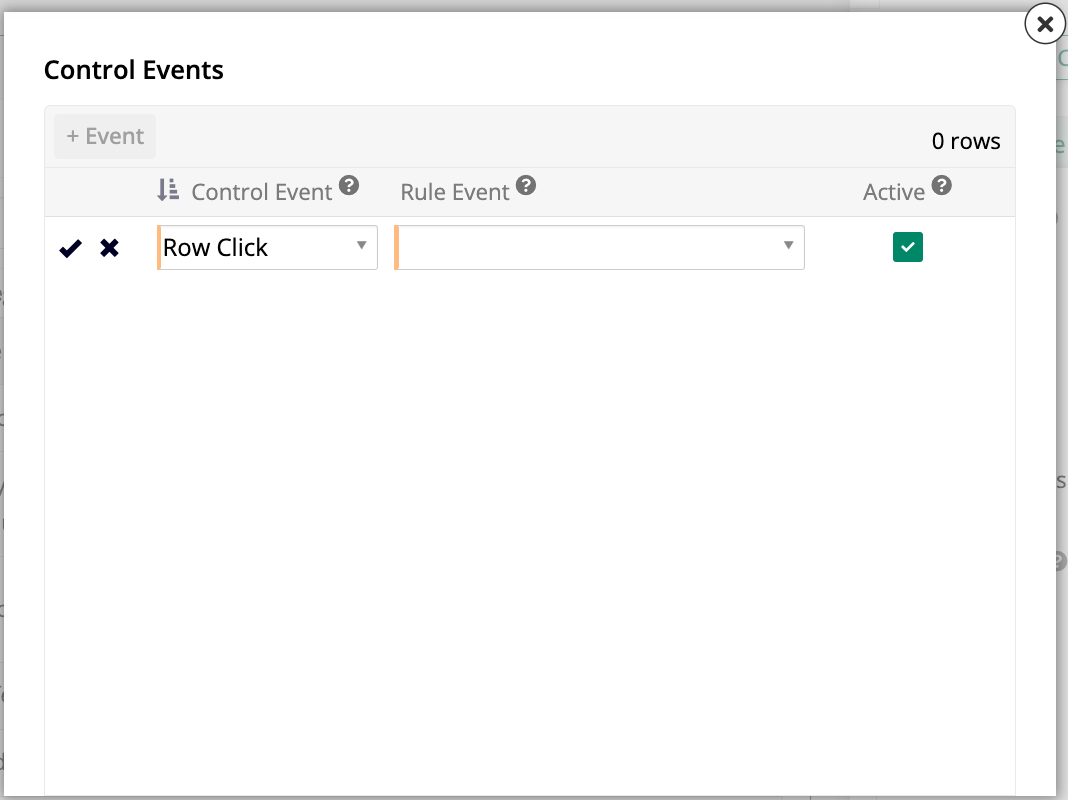Click the Control Event column header
Image resolution: width=1068 pixels, height=800 pixels.
pos(262,192)
